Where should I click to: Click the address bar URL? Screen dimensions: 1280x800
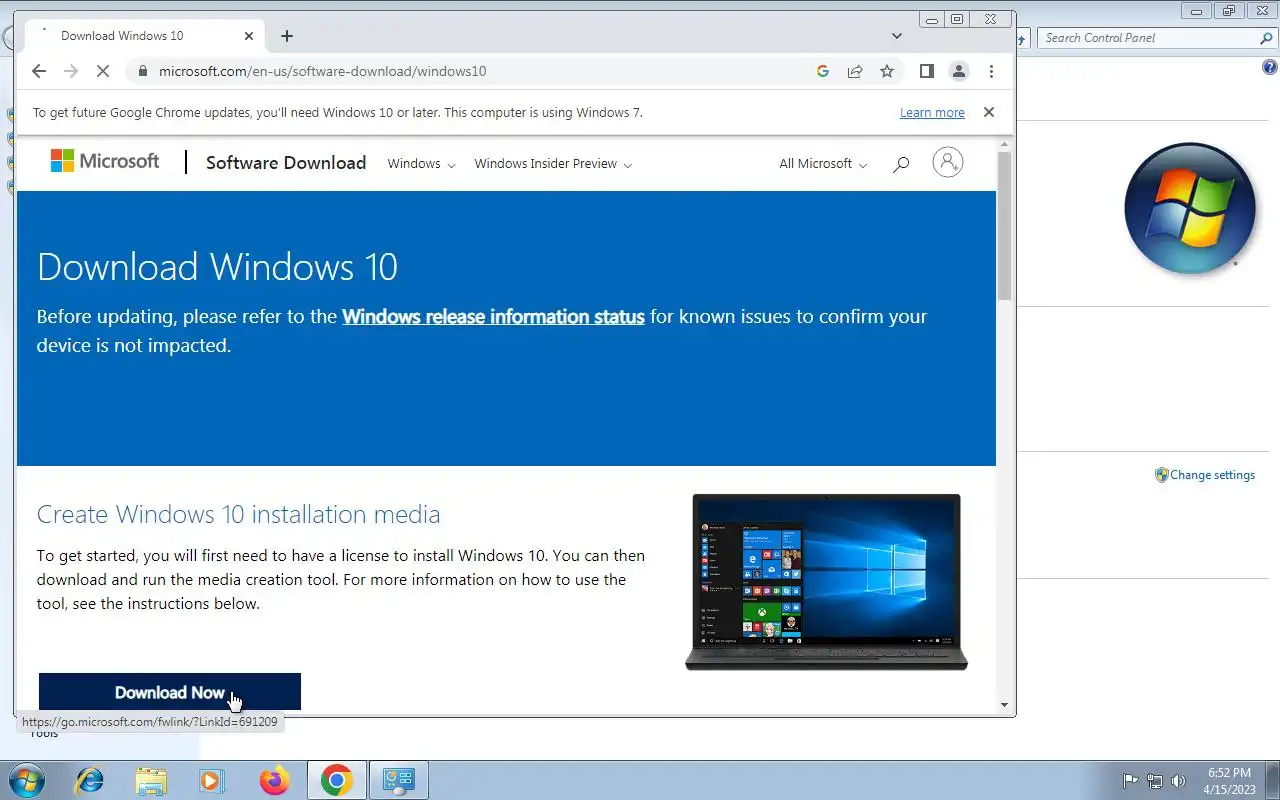(x=322, y=71)
